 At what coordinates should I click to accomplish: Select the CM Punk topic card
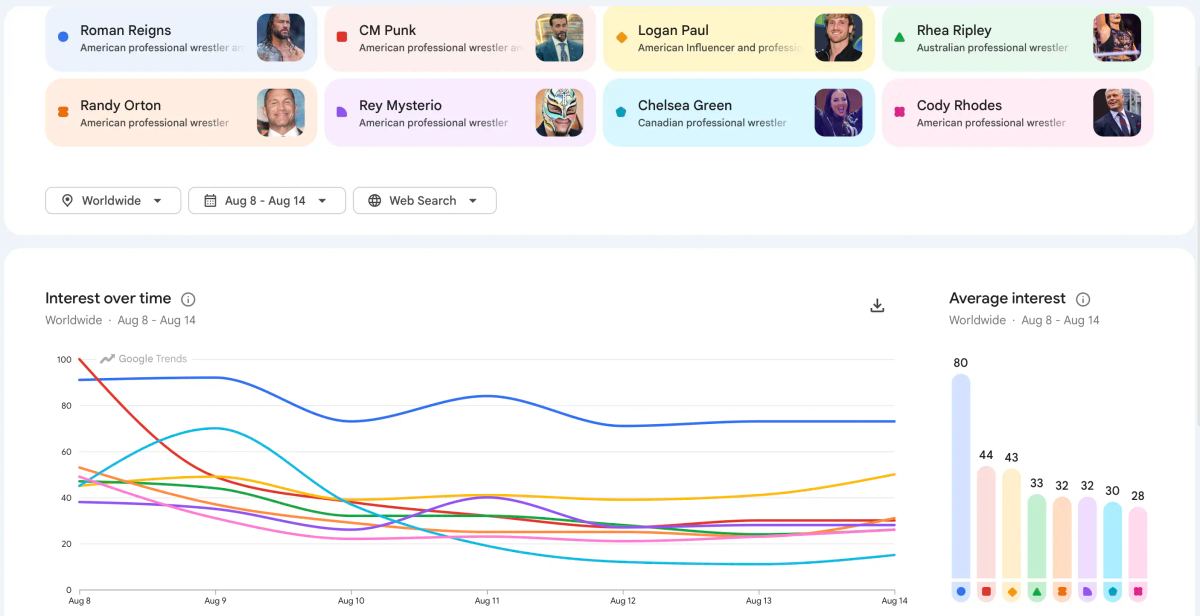click(460, 38)
